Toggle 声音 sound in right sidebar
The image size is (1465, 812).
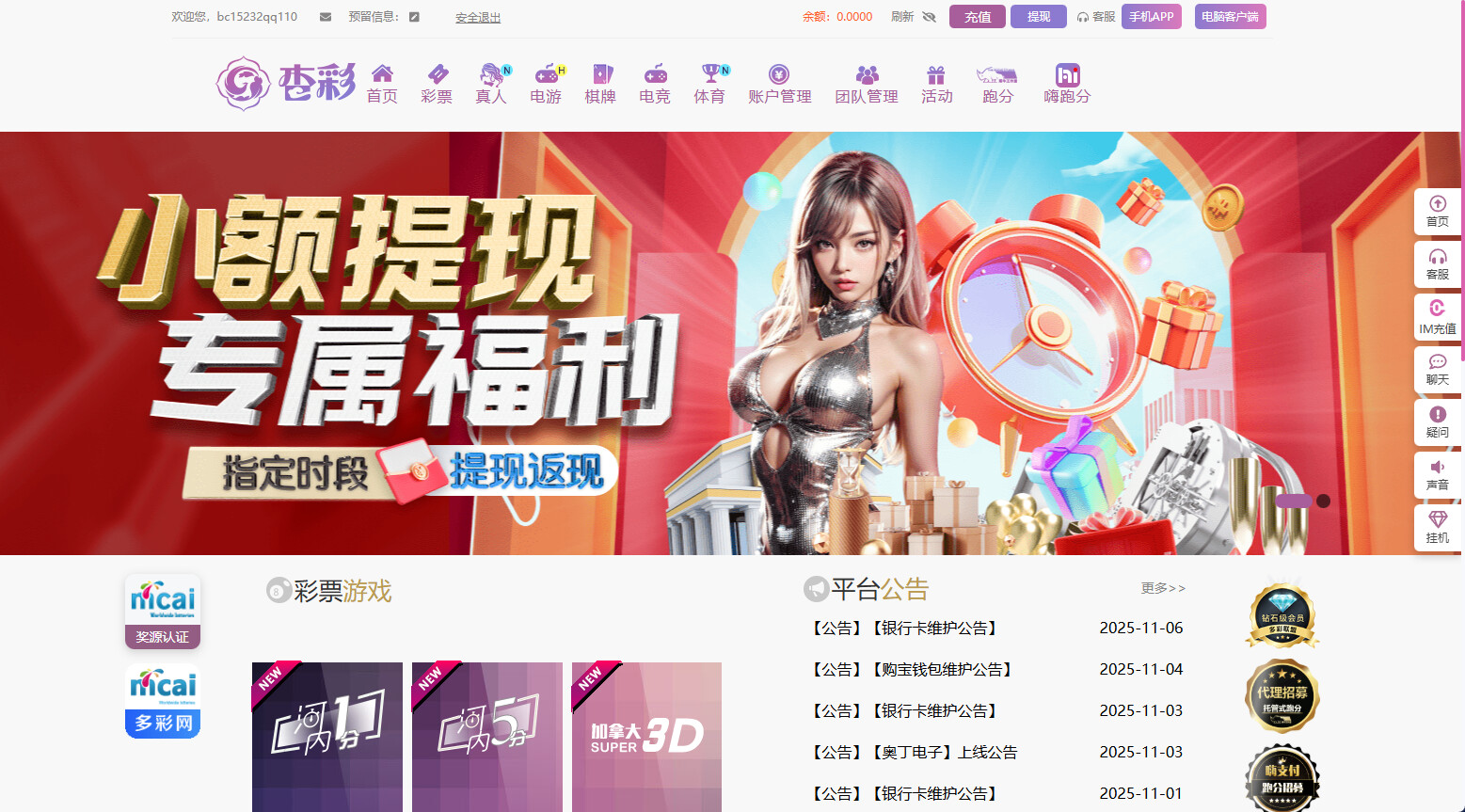tap(1437, 474)
